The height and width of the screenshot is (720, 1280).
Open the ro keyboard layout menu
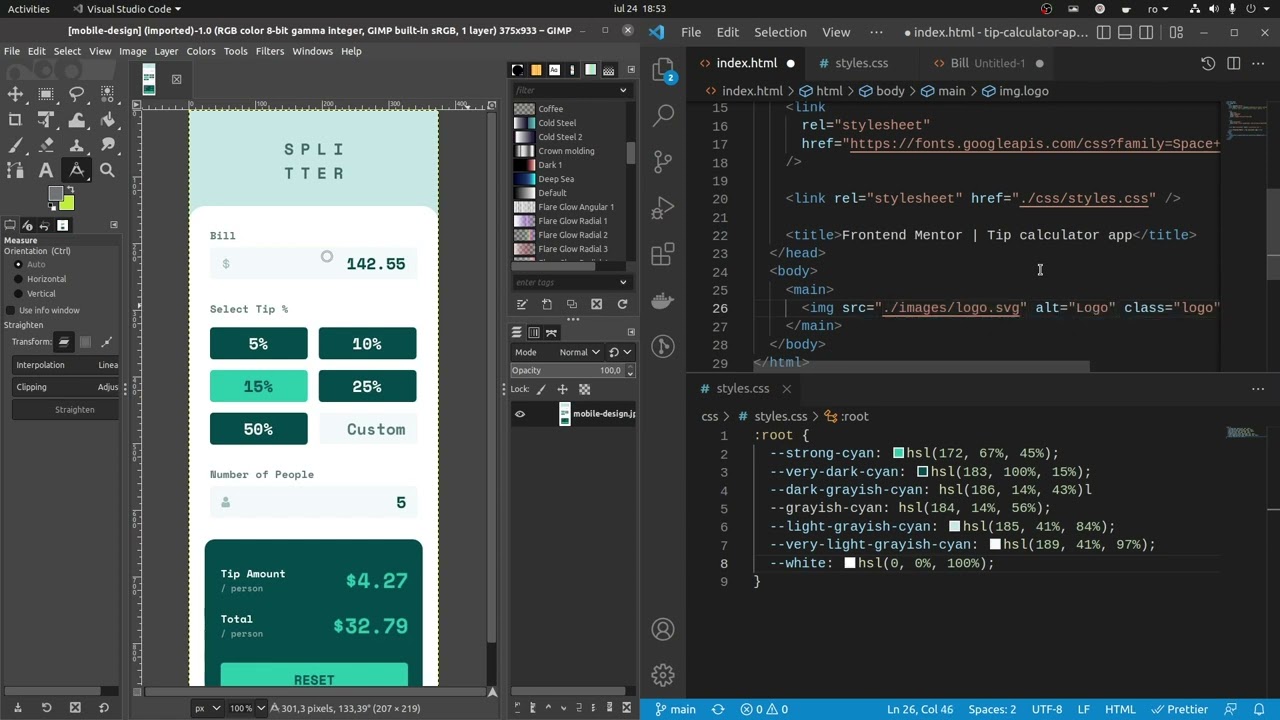(1157, 9)
